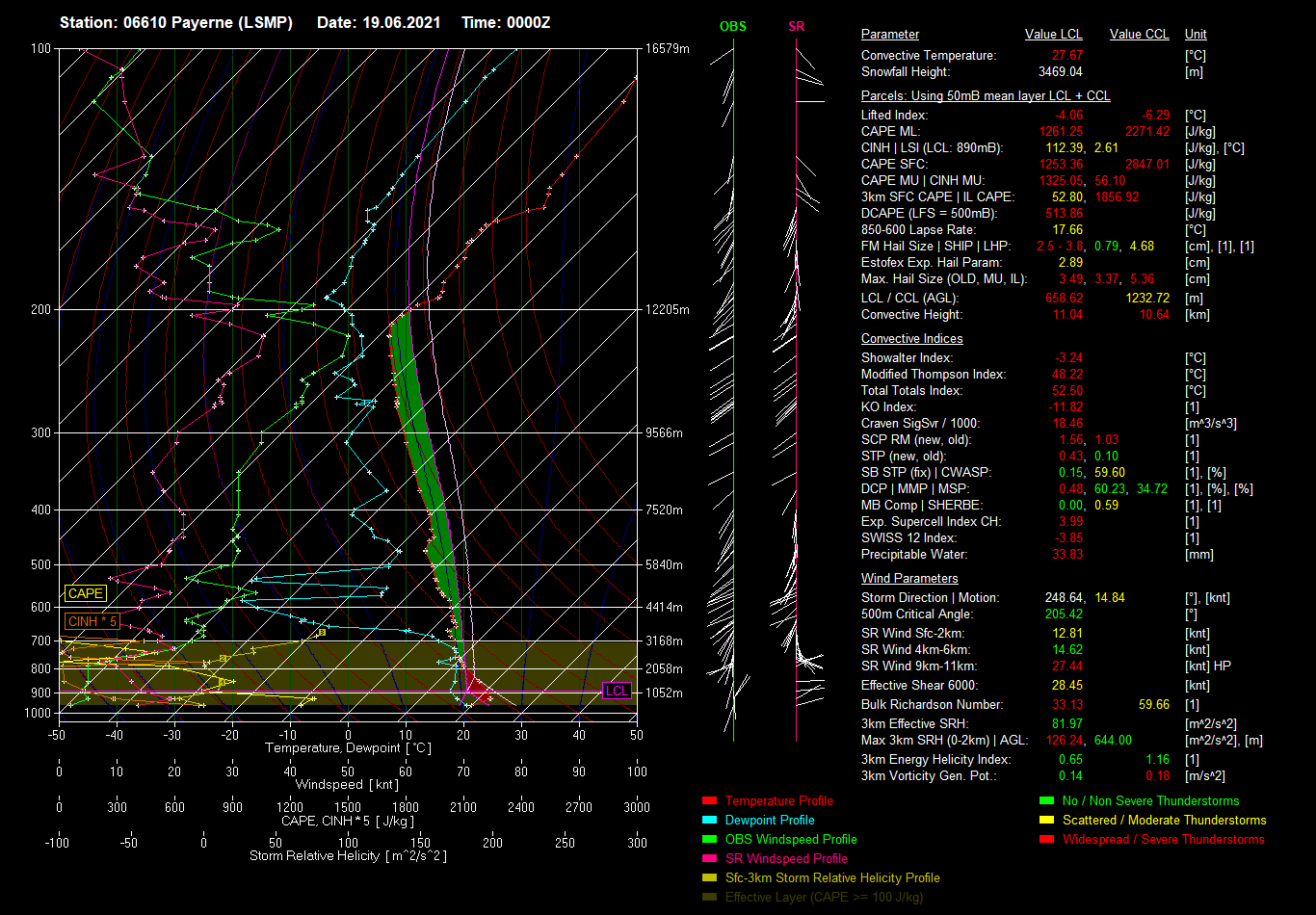Viewport: 1316px width, 915px height.
Task: Click the Station 06610 Payerne title text
Action: [176, 22]
